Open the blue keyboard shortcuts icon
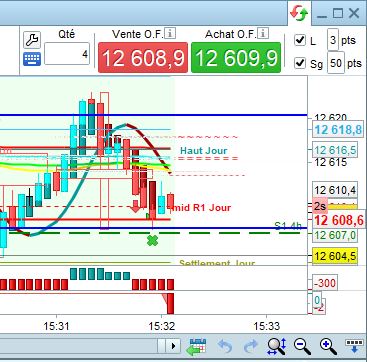367x362 pixels. coord(32,59)
